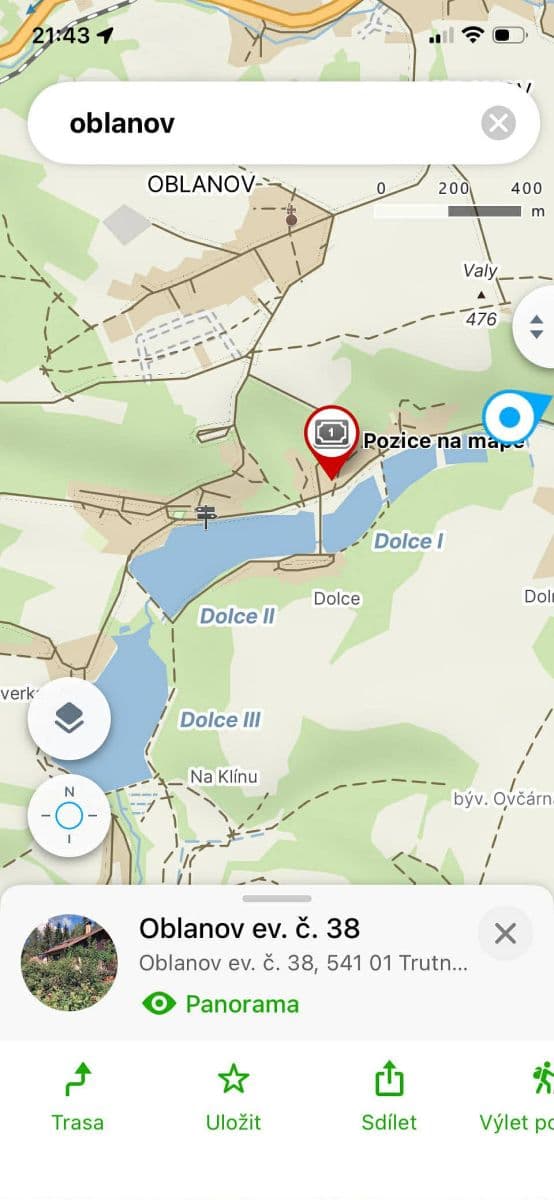The height and width of the screenshot is (1200, 554).
Task: Pull up the bottom sheet handle
Action: click(x=277, y=898)
